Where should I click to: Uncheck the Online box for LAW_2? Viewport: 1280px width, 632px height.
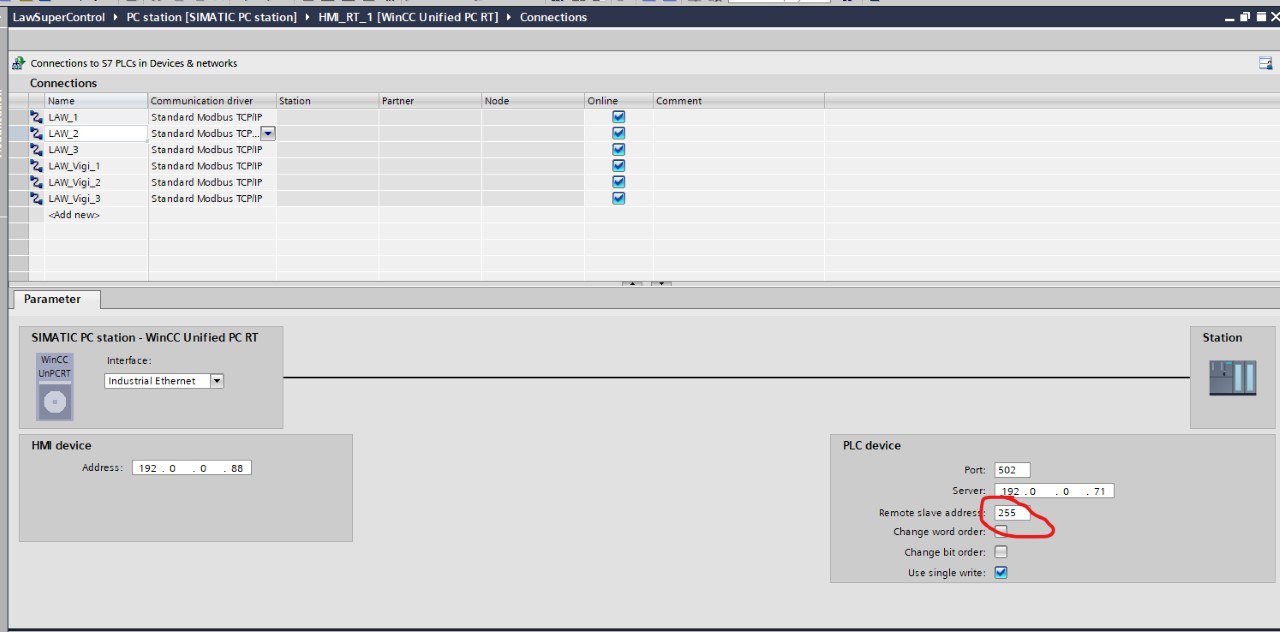click(618, 133)
